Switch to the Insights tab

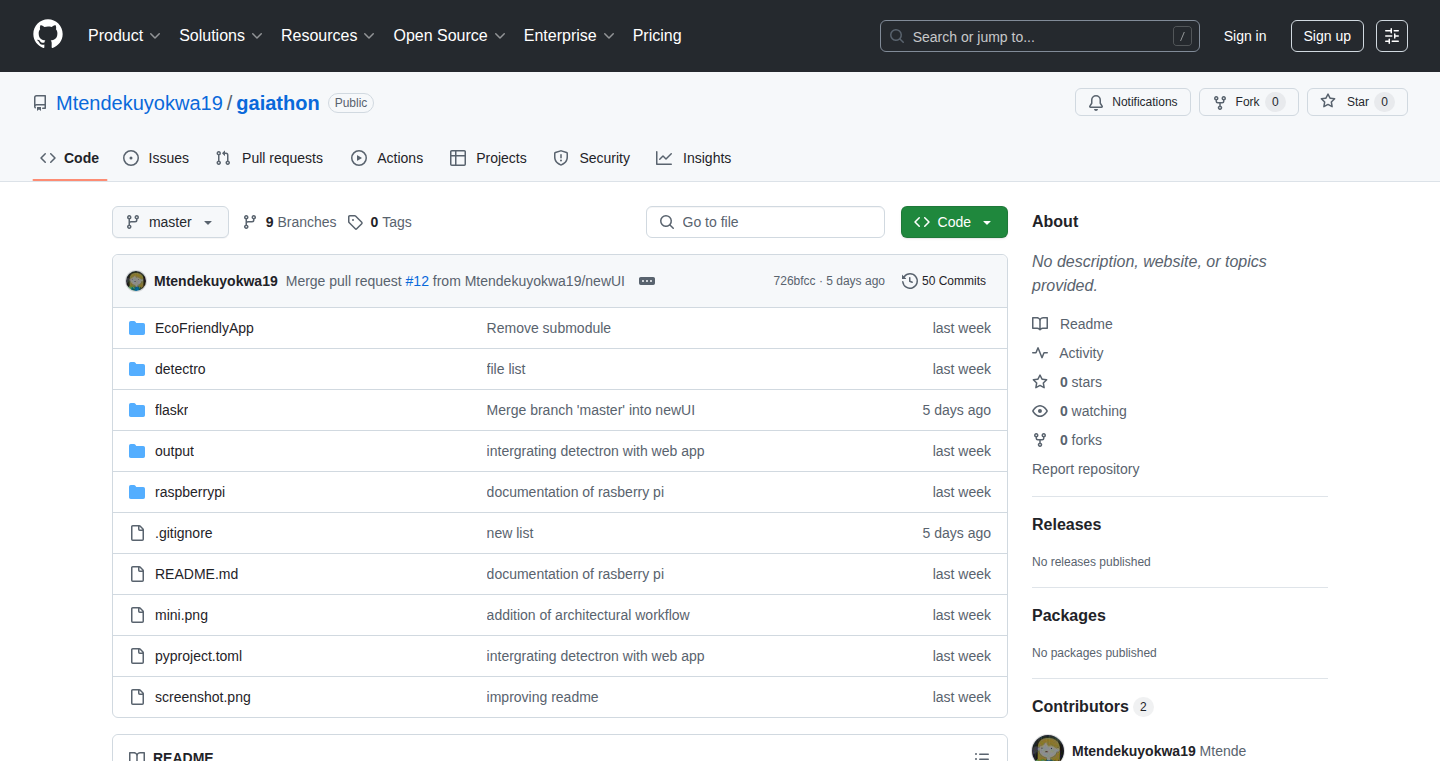click(693, 158)
